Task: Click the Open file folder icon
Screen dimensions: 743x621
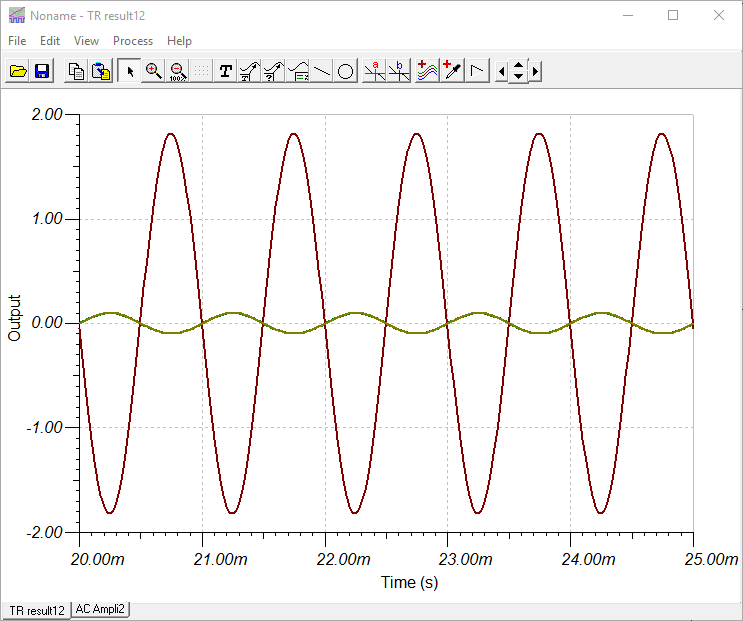Action: [18, 71]
